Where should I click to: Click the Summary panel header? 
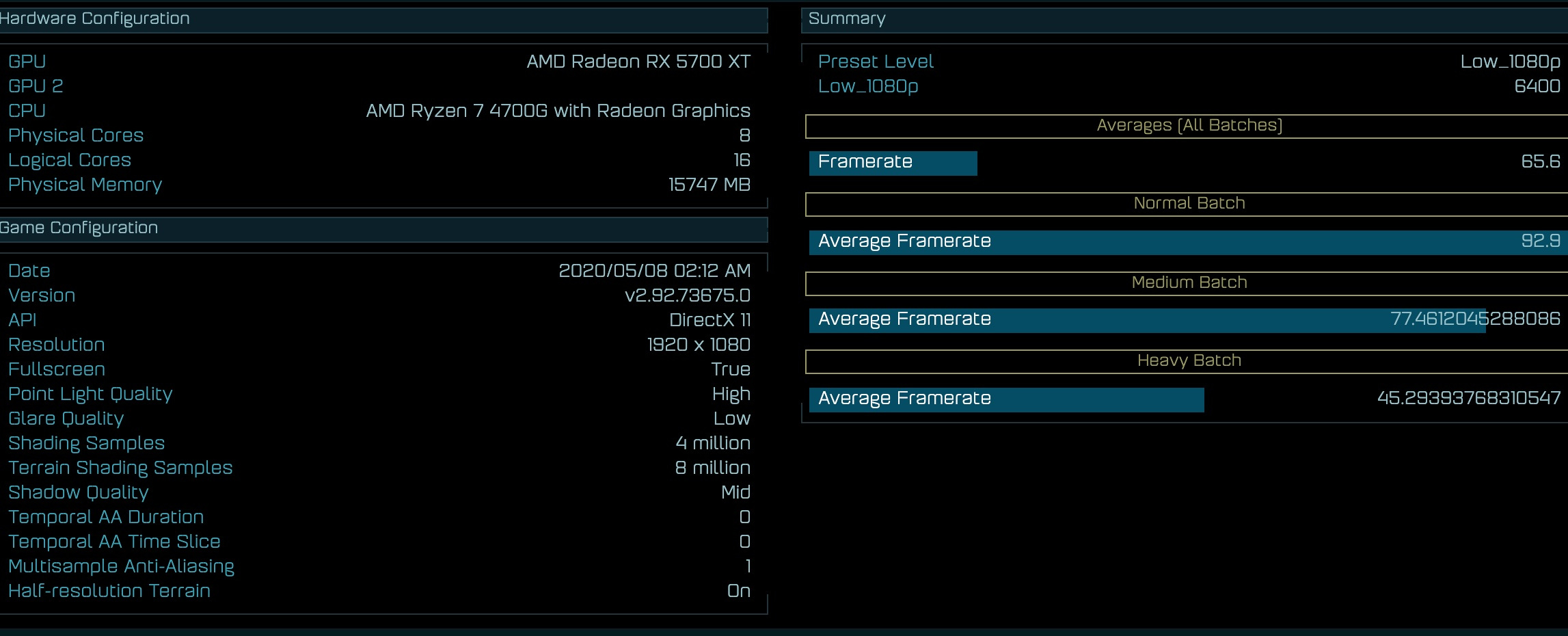(1185, 20)
